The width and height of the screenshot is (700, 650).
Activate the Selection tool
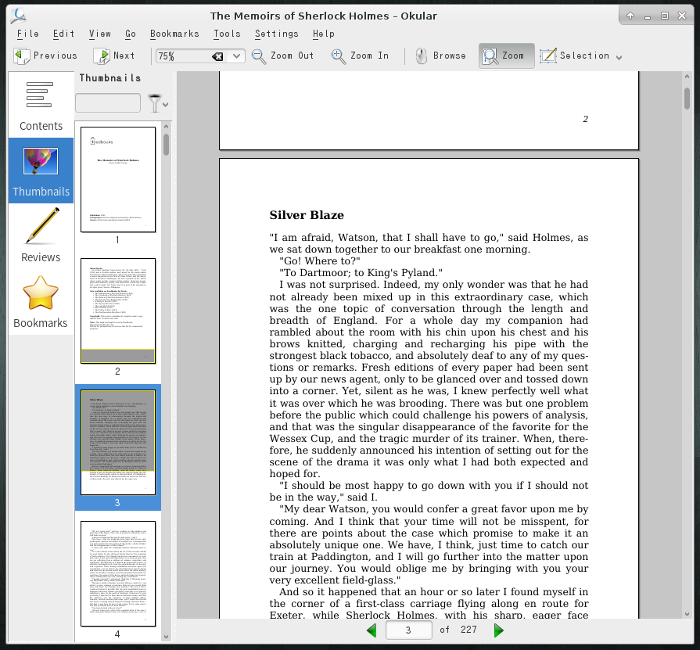click(x=575, y=56)
